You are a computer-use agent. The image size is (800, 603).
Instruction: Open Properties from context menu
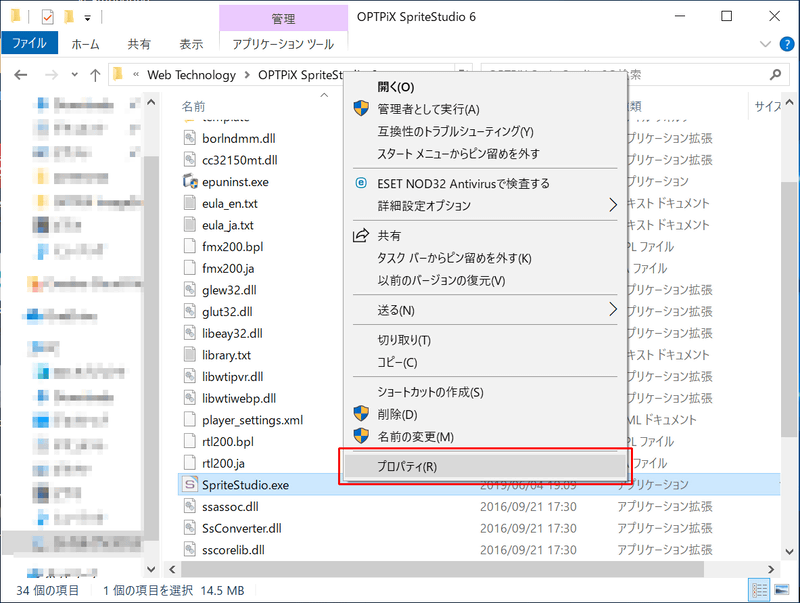[485, 466]
